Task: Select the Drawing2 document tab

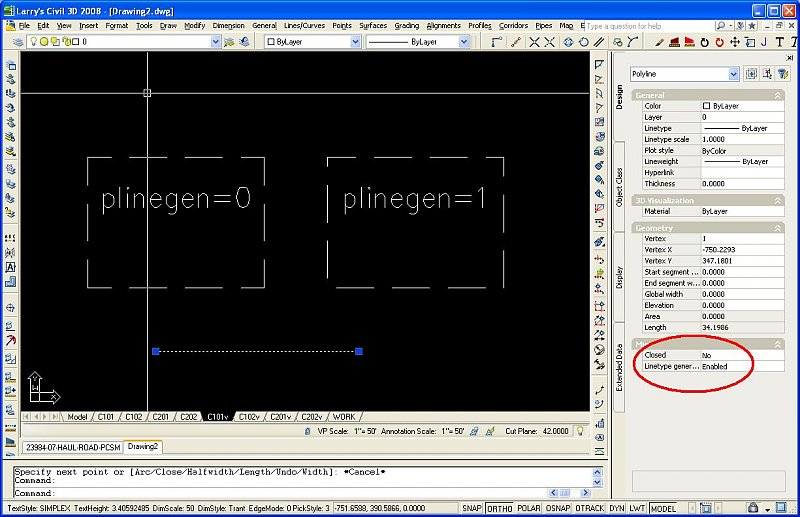Action: 142,447
